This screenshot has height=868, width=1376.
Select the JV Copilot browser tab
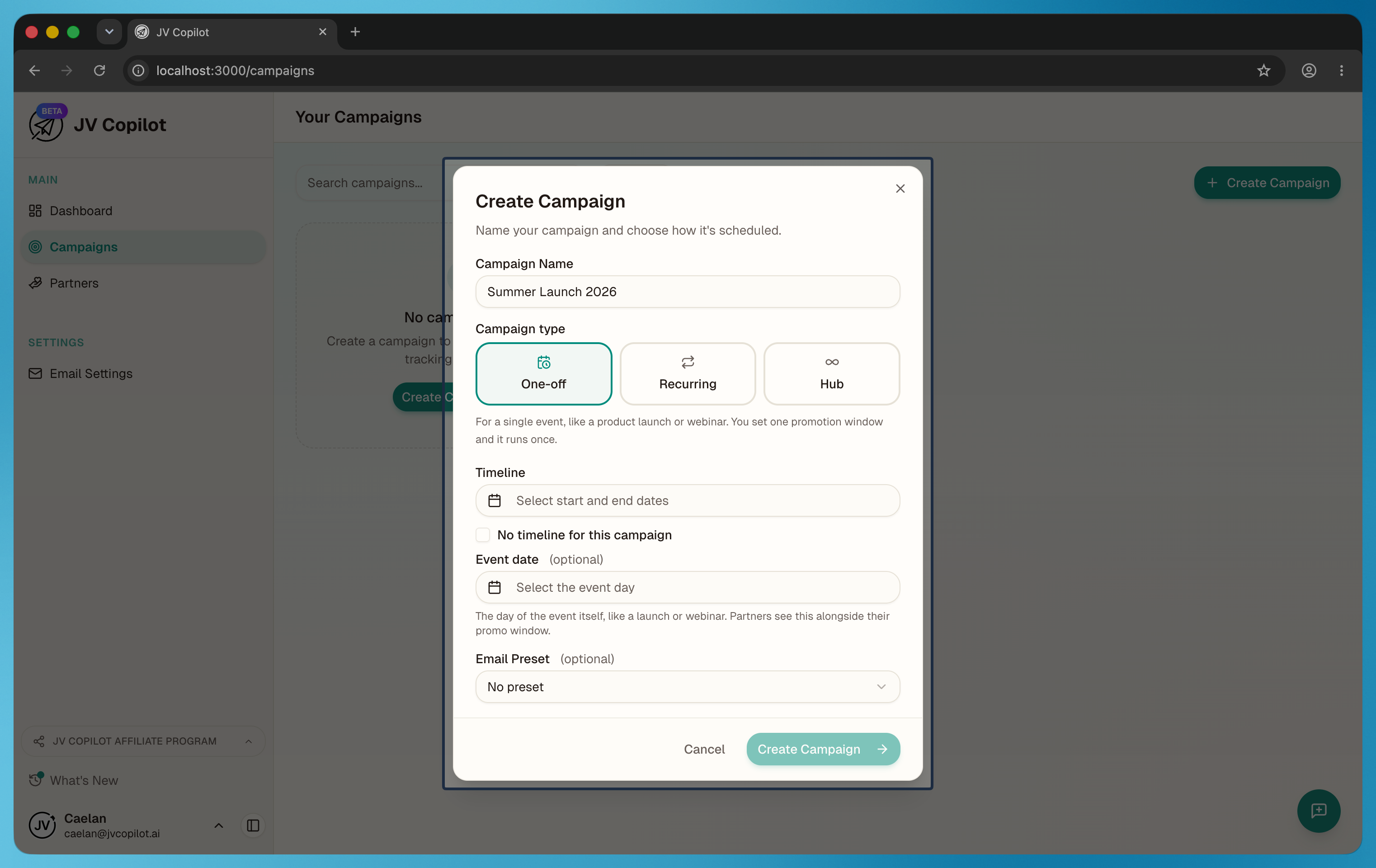[231, 32]
